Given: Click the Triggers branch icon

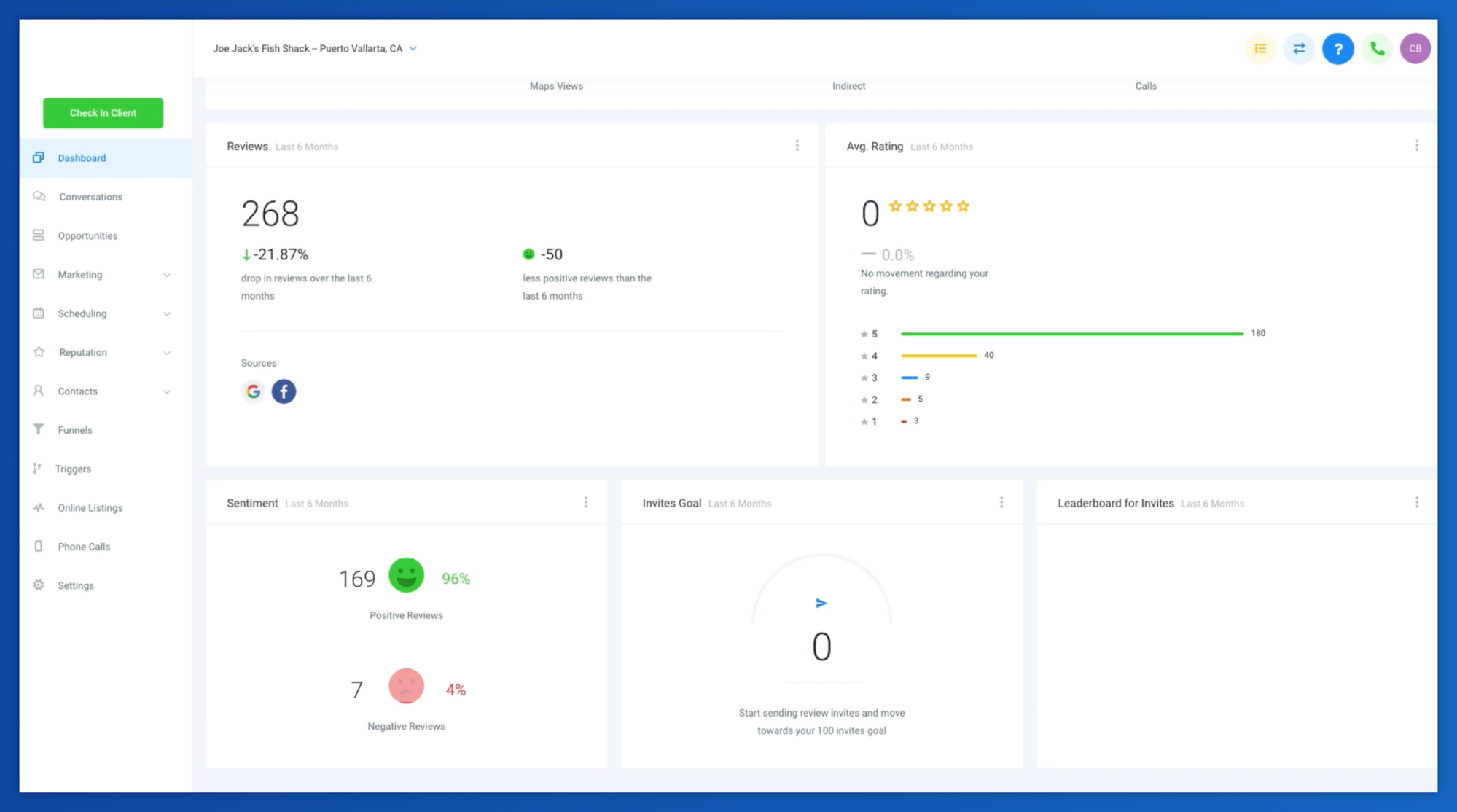Looking at the screenshot, I should pos(37,469).
